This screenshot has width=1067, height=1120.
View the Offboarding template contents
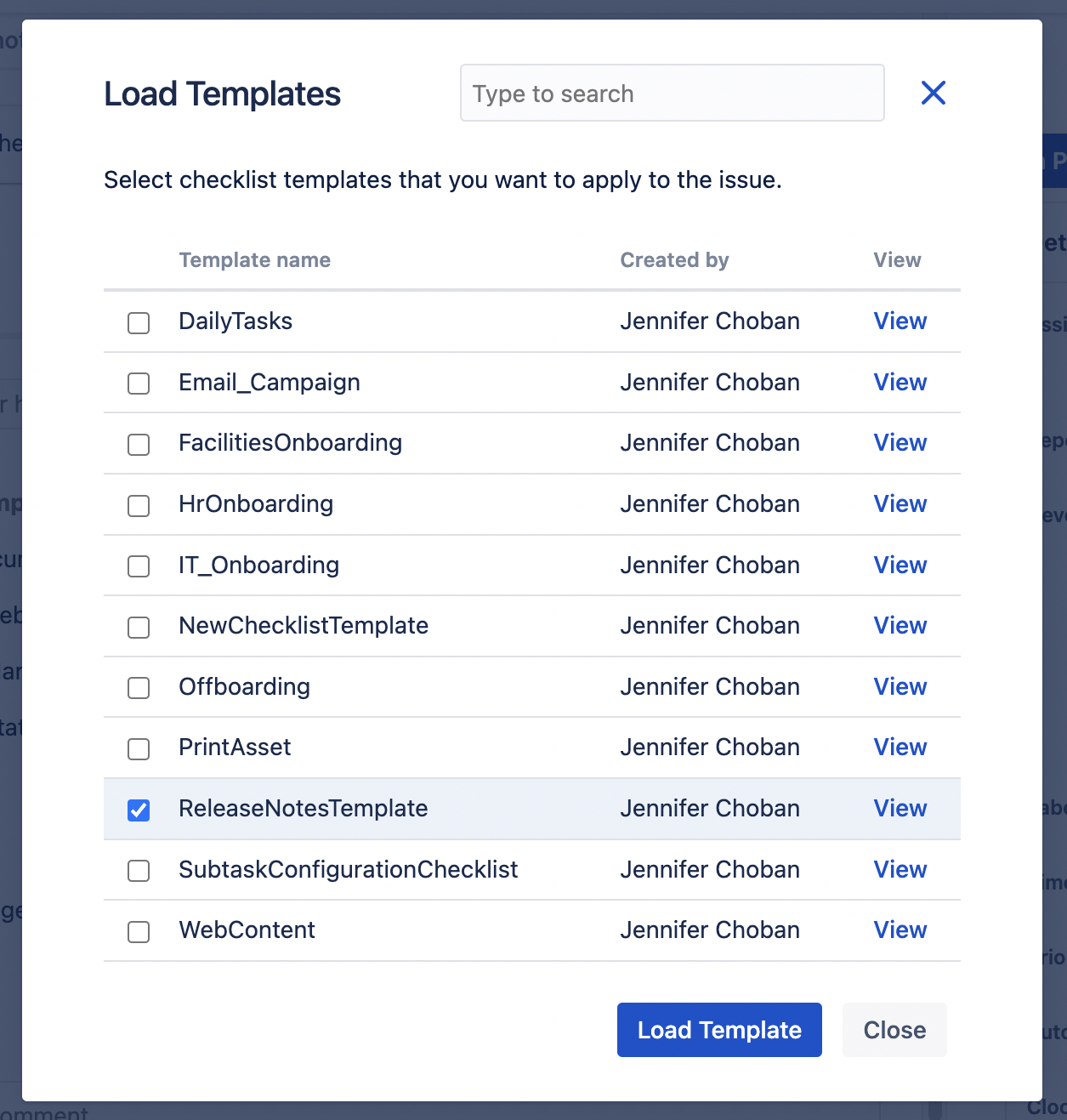[x=900, y=686]
